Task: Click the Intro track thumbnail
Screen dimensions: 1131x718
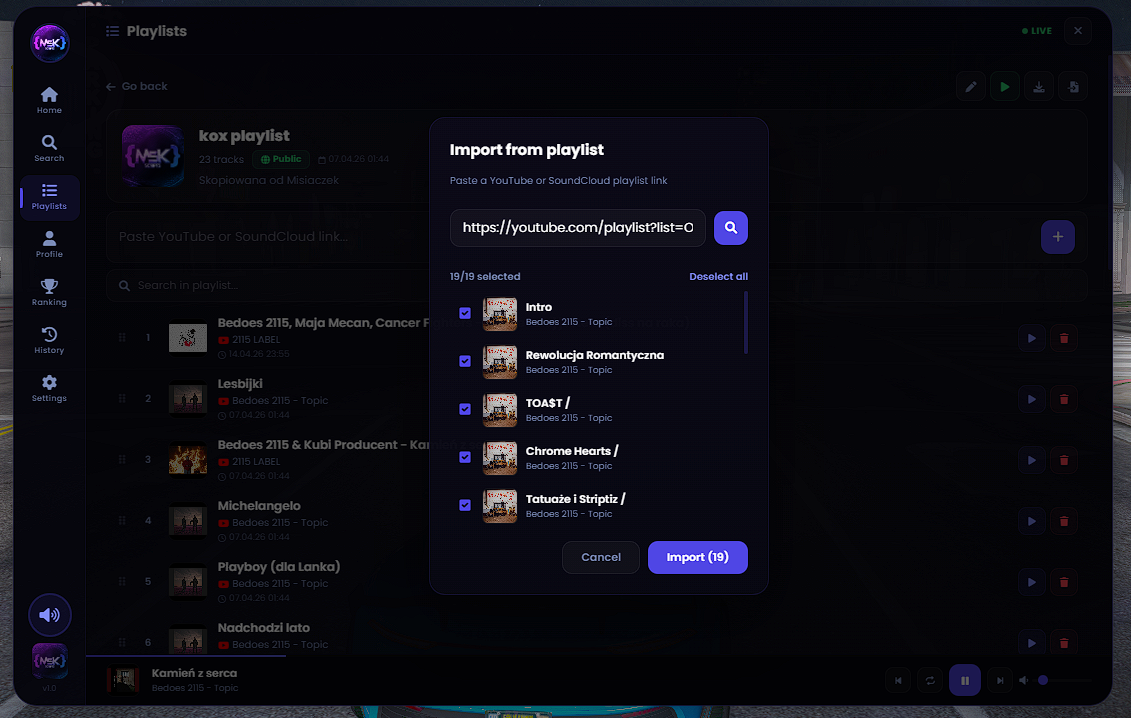Action: tap(500, 314)
